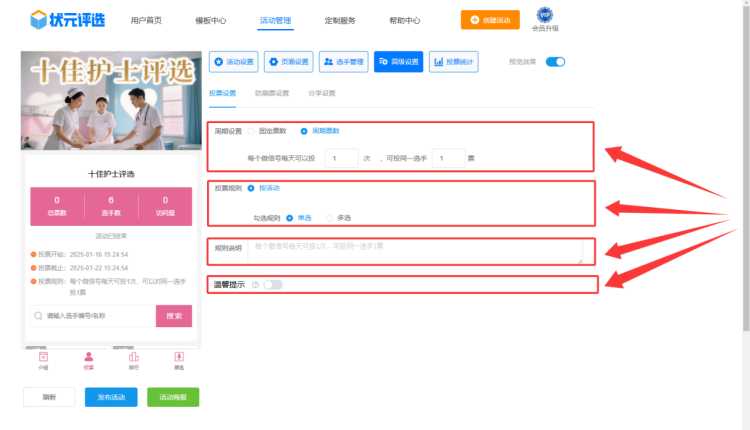
Task: Open the 介绍 tab icon in preview
Action: coord(43,359)
